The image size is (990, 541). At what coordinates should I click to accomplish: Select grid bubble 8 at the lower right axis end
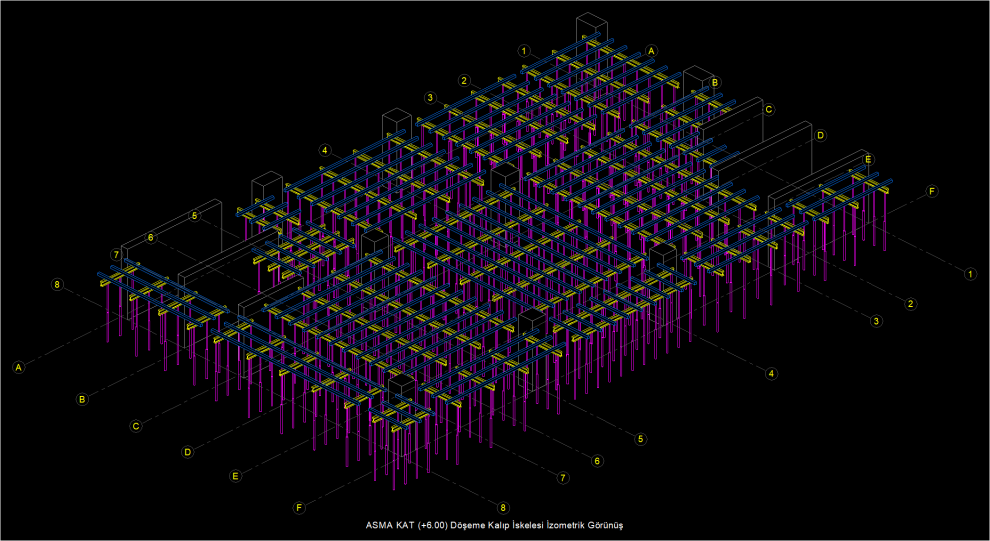[503, 508]
